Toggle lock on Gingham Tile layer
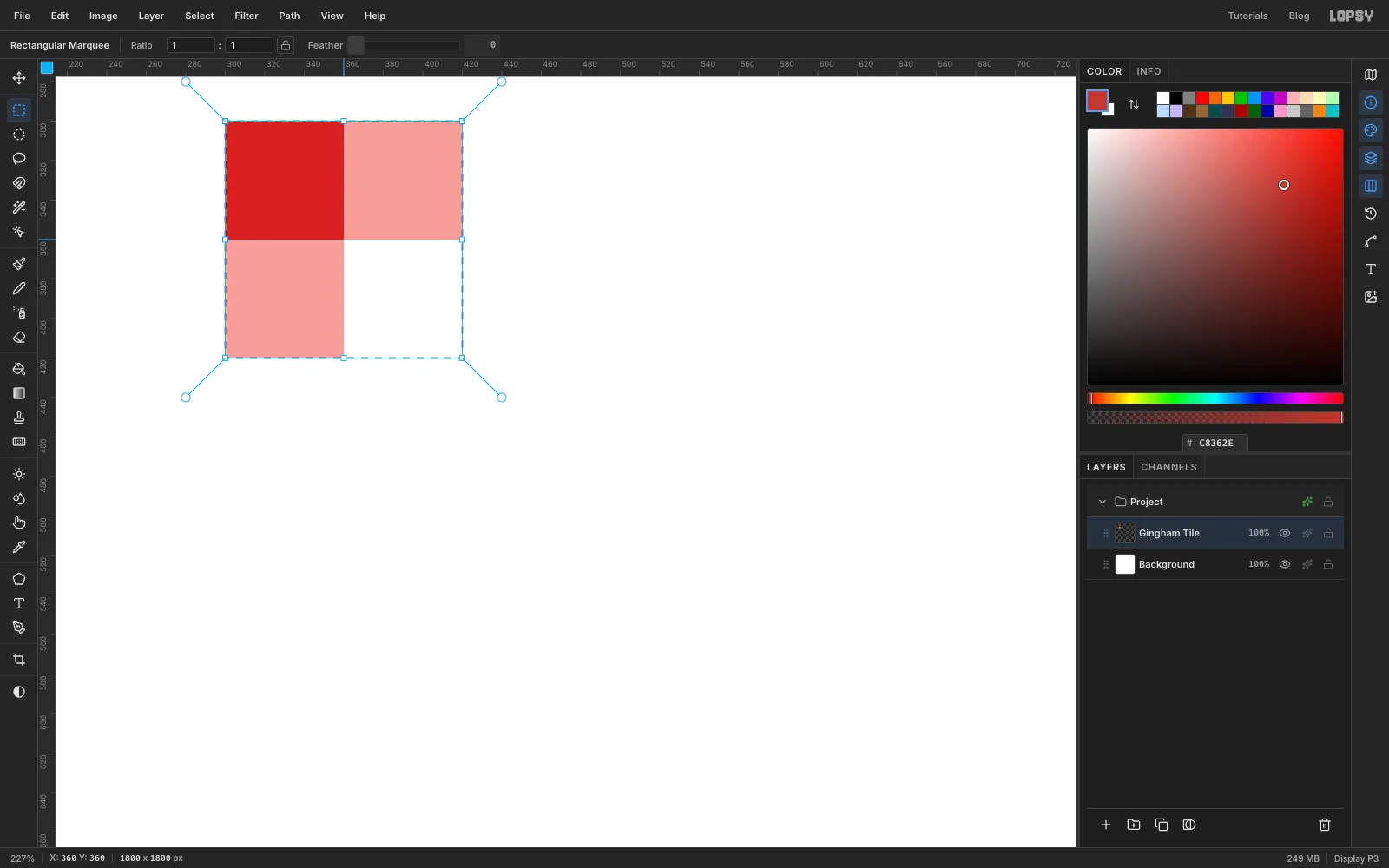The image size is (1389, 868). (1328, 533)
